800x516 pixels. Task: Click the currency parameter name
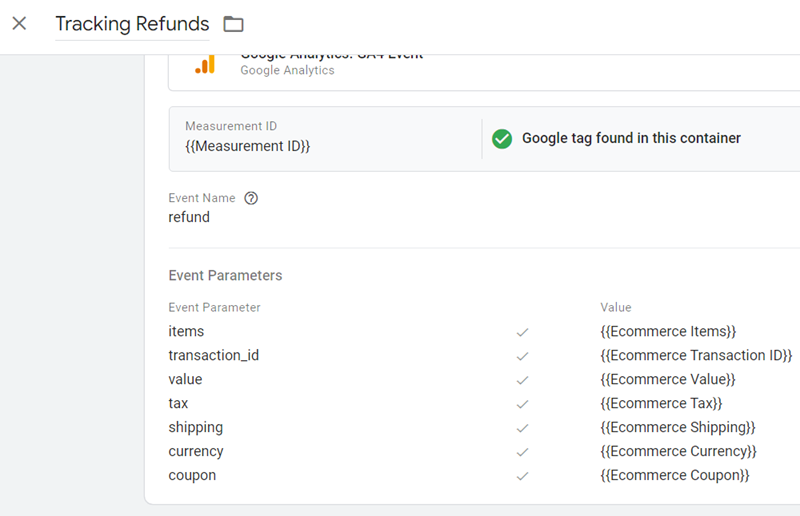click(x=196, y=451)
